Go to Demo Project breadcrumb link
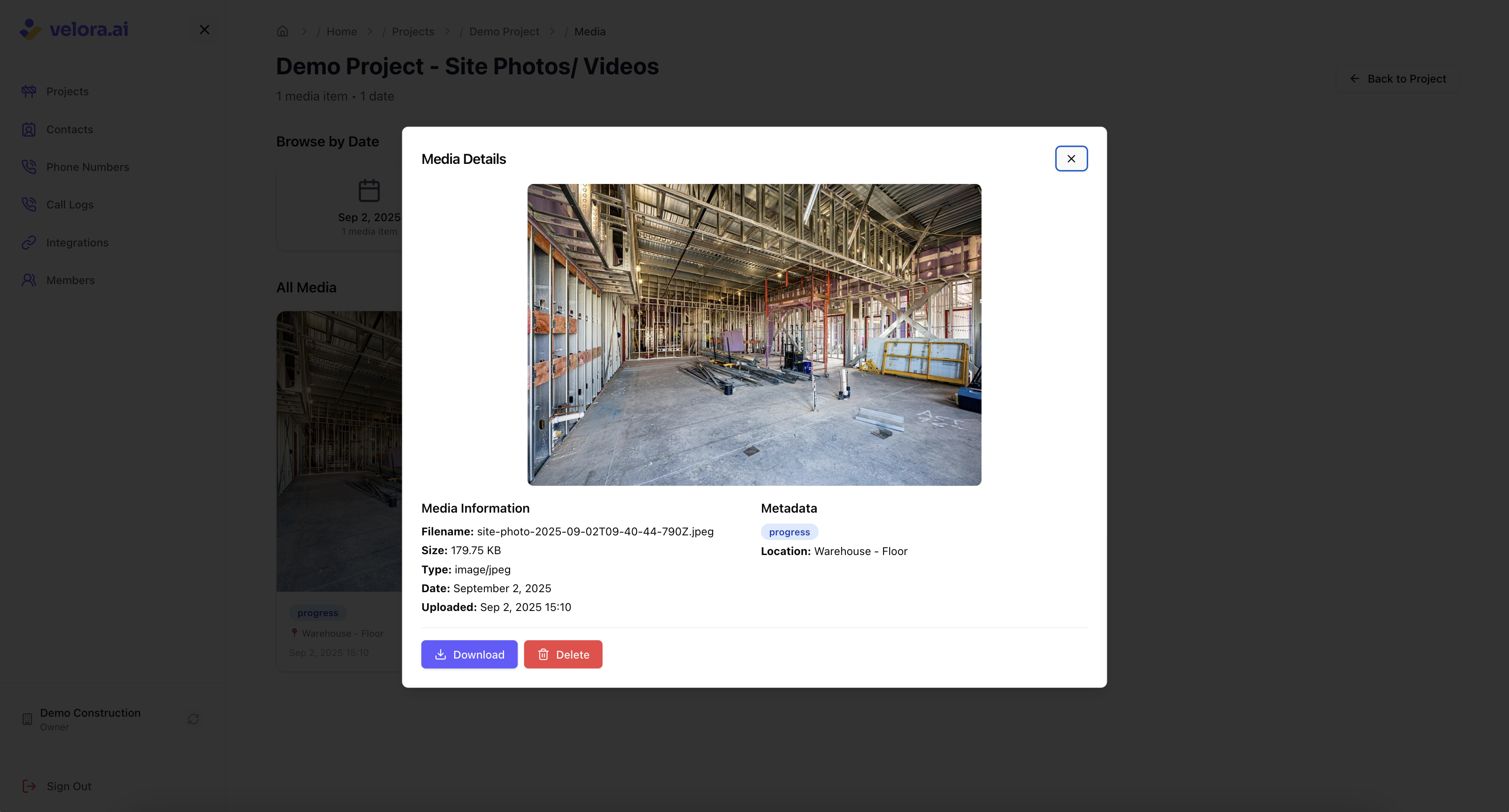This screenshot has width=1509, height=812. click(504, 31)
